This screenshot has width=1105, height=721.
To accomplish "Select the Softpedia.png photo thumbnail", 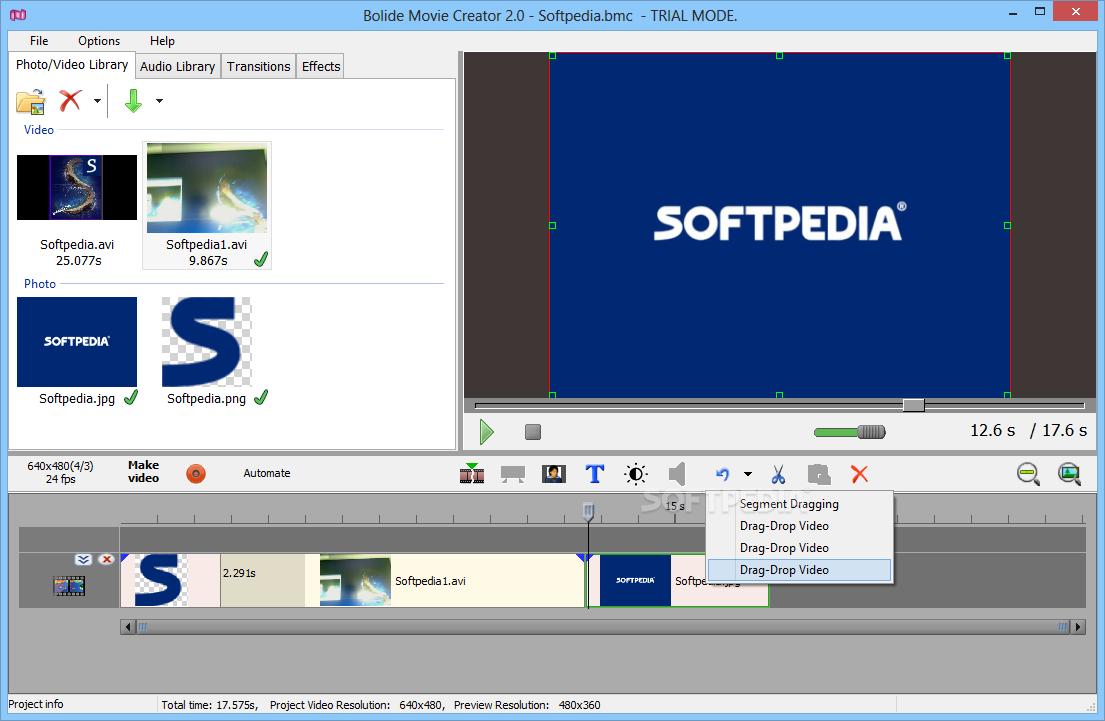I will pos(206,342).
